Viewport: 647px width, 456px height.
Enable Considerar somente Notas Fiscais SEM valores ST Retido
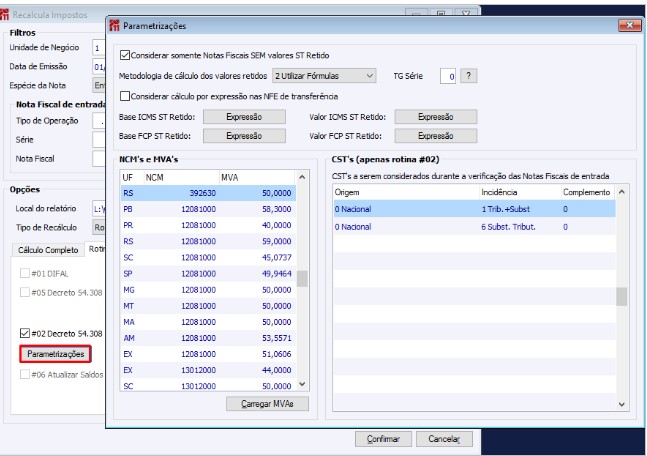125,55
